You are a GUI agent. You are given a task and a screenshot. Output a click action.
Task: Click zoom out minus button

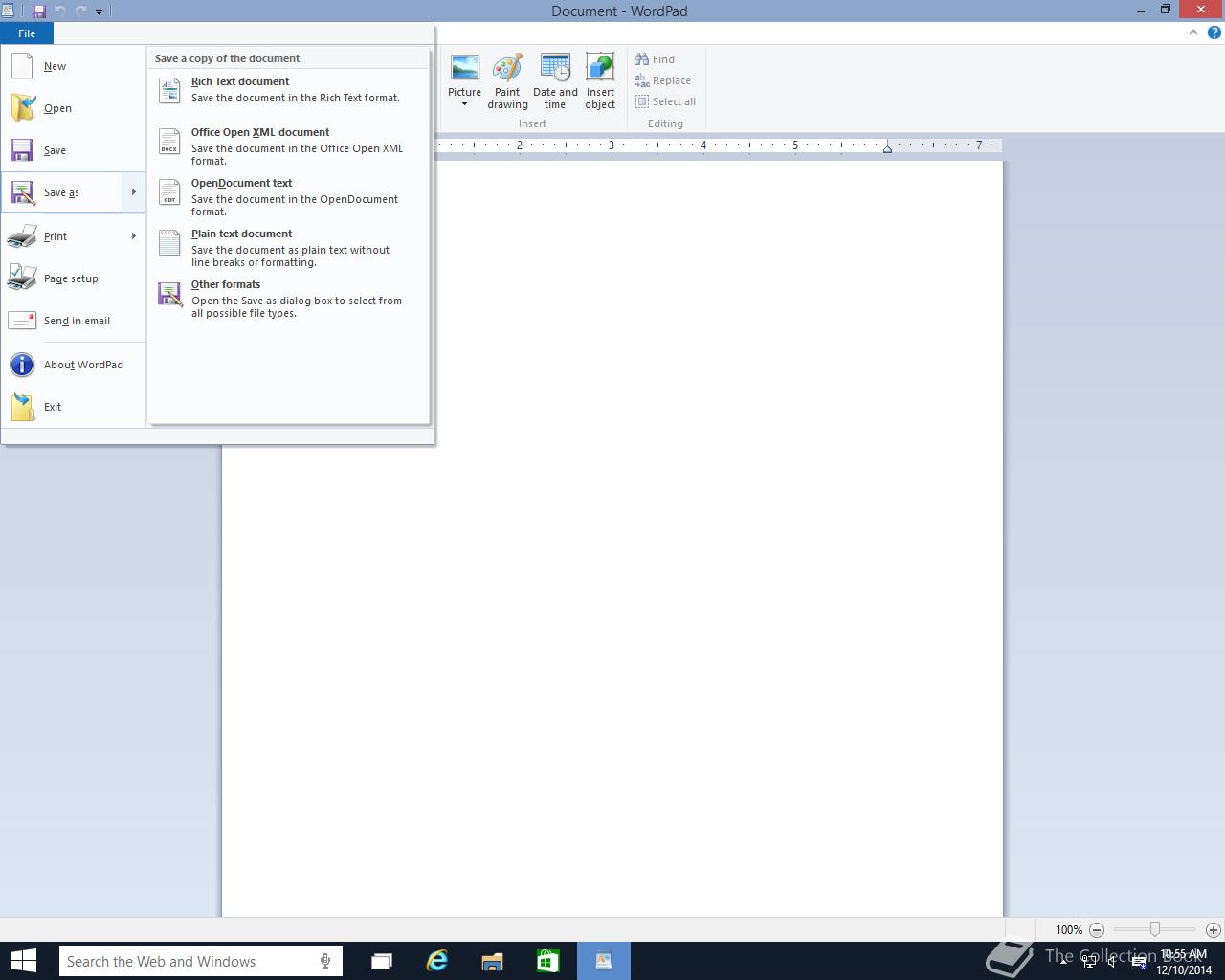[x=1097, y=929]
